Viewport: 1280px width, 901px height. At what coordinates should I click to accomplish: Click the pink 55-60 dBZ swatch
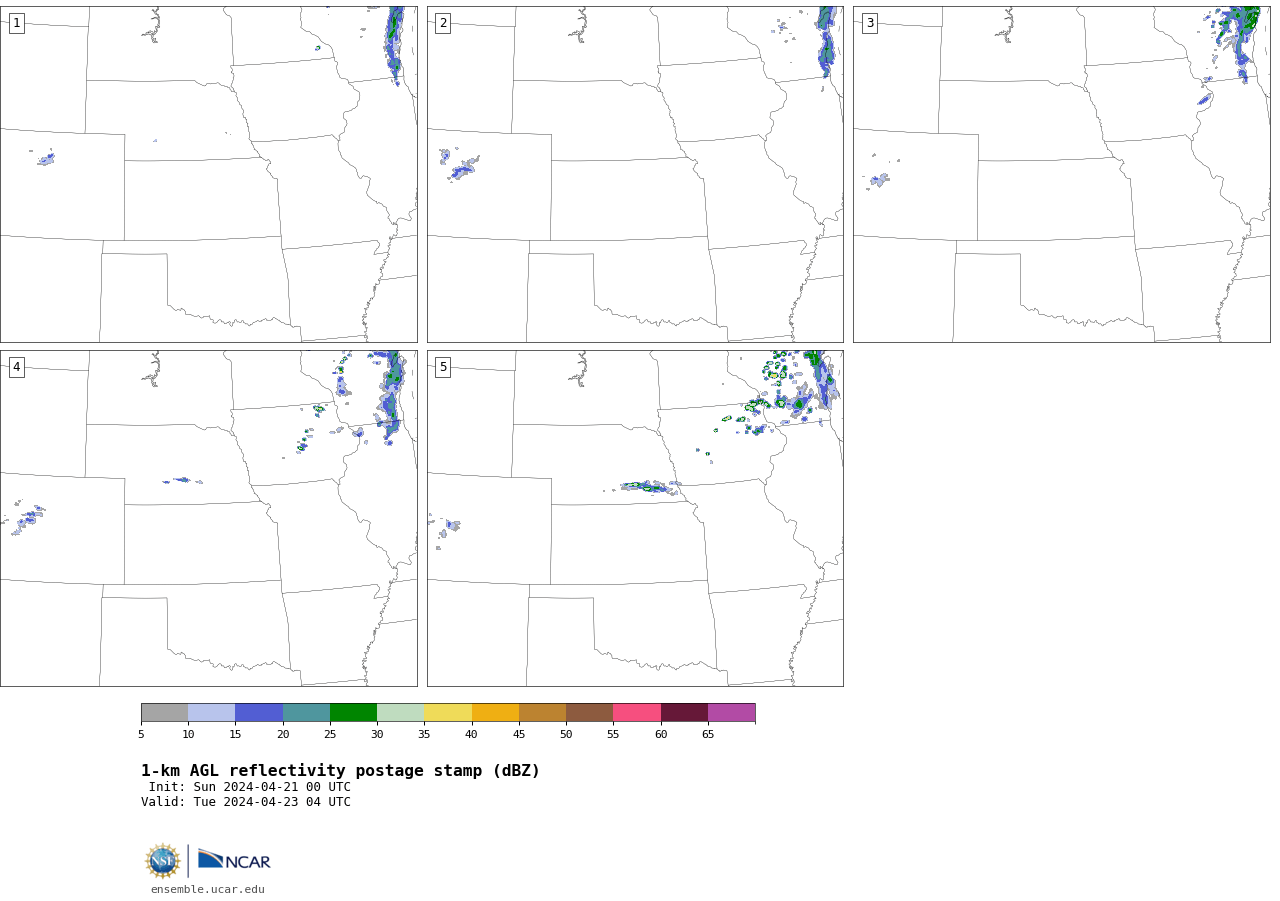coord(637,713)
